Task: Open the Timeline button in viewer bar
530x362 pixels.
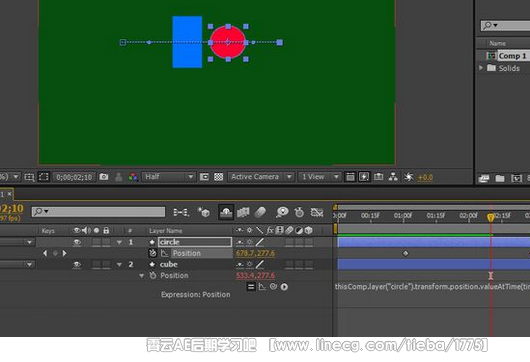Action: coord(379,177)
